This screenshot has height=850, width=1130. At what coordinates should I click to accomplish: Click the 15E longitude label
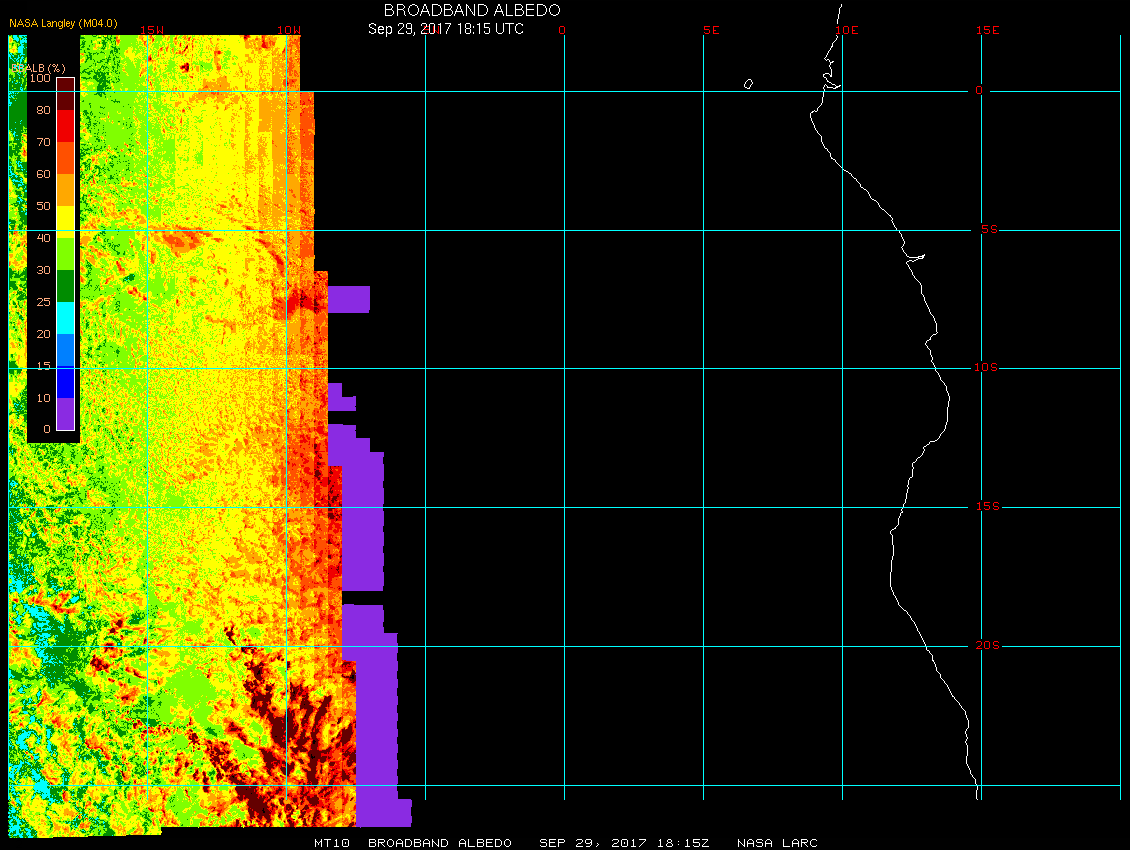pos(988,30)
